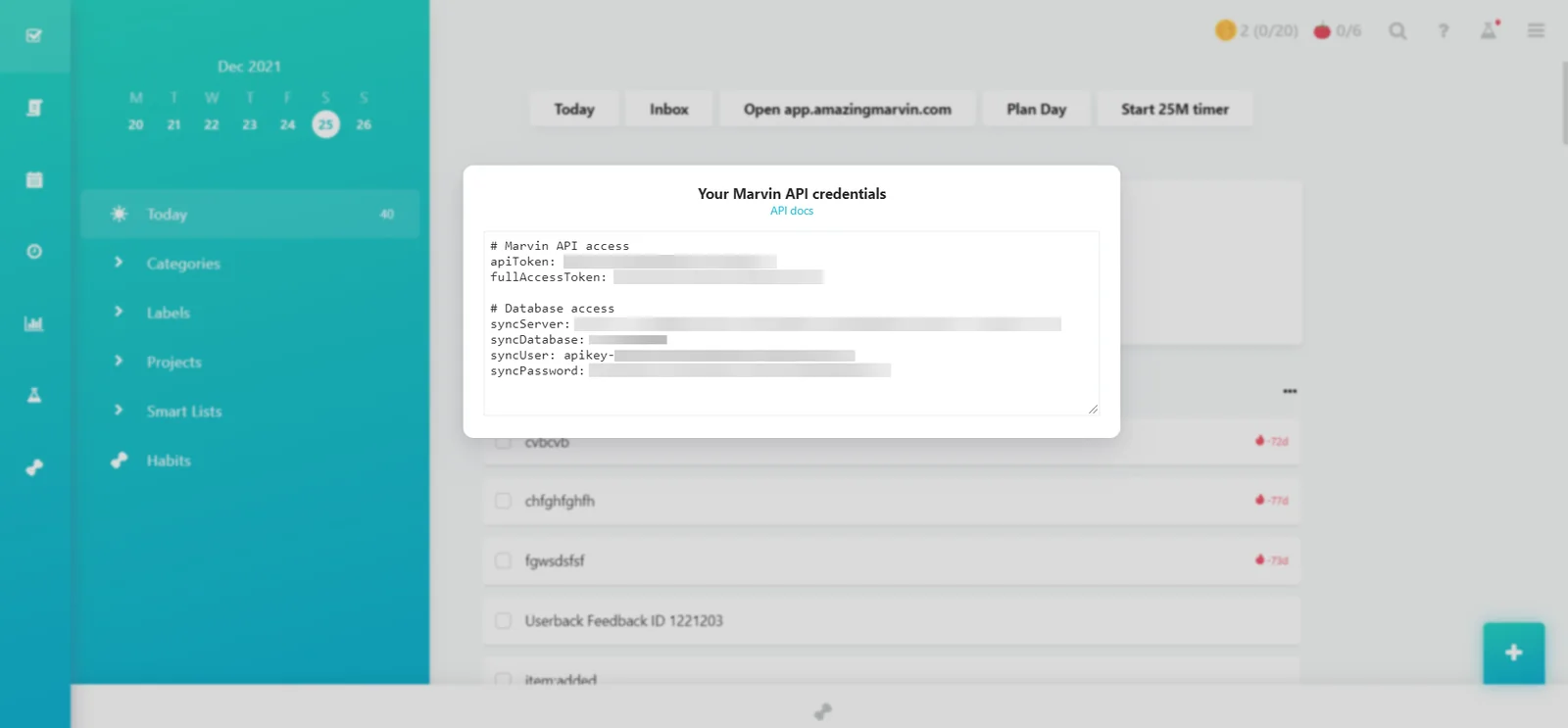
Task: Expand the Smart Lists section
Action: pyautogui.click(x=119, y=410)
